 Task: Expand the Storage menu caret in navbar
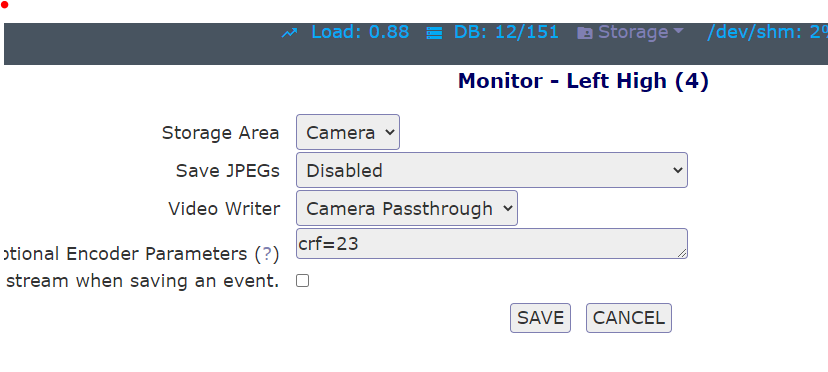click(678, 32)
